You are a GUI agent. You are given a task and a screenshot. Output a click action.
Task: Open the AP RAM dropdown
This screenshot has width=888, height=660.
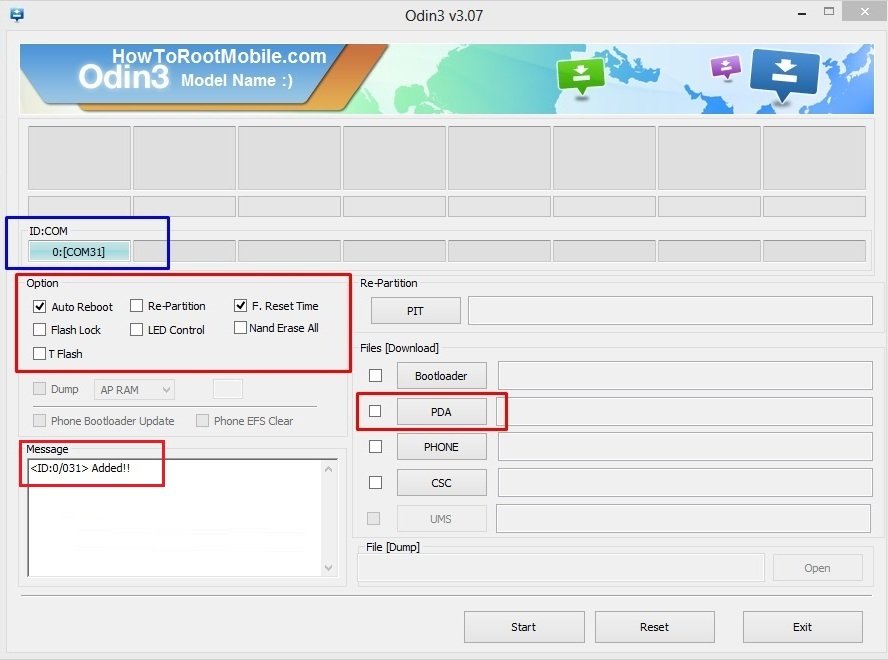tap(134, 390)
